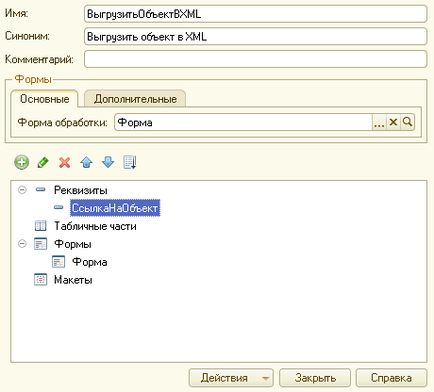Collapse the Формы tree node
The height and width of the screenshot is (392, 434).
[22, 244]
